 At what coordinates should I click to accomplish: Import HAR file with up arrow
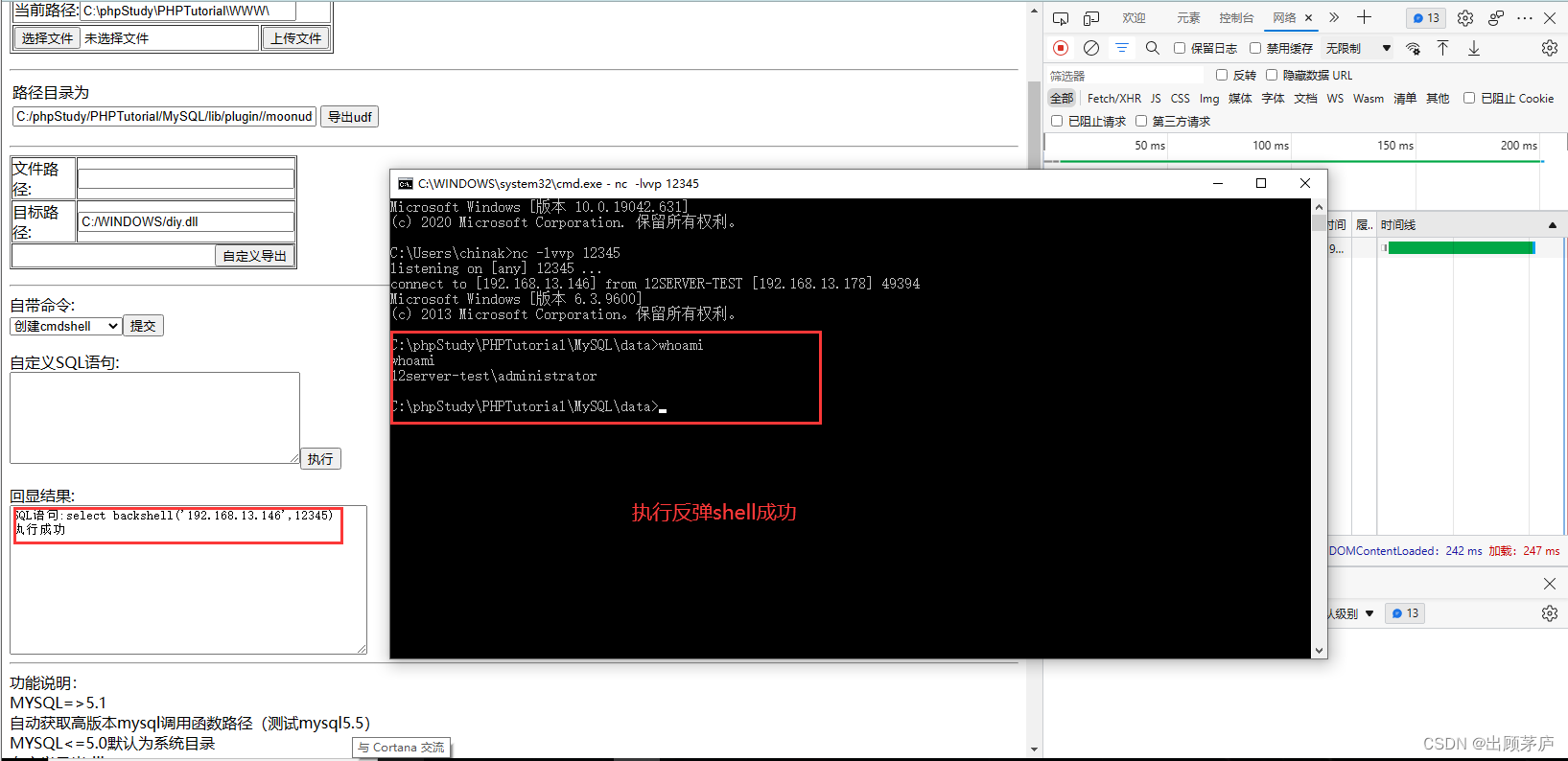tap(1443, 48)
